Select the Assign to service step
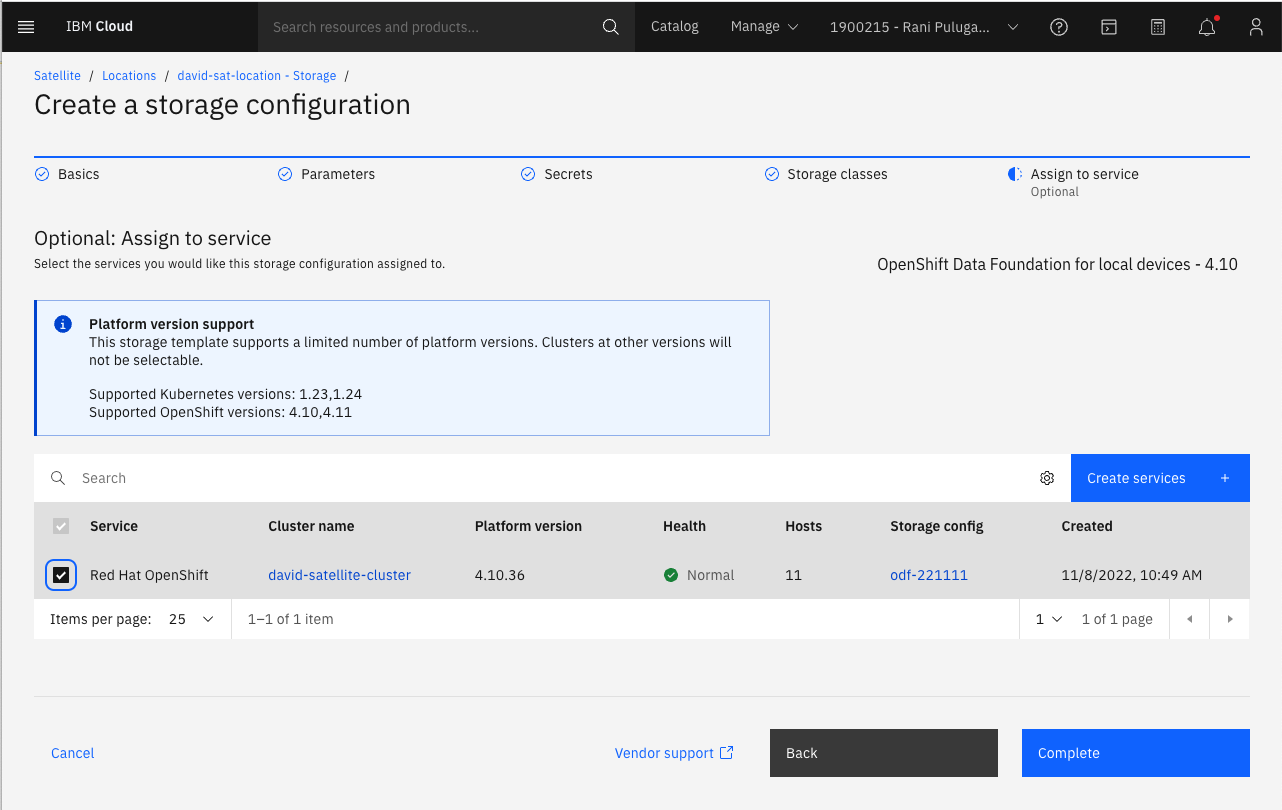This screenshot has width=1282, height=810. coord(1074,181)
